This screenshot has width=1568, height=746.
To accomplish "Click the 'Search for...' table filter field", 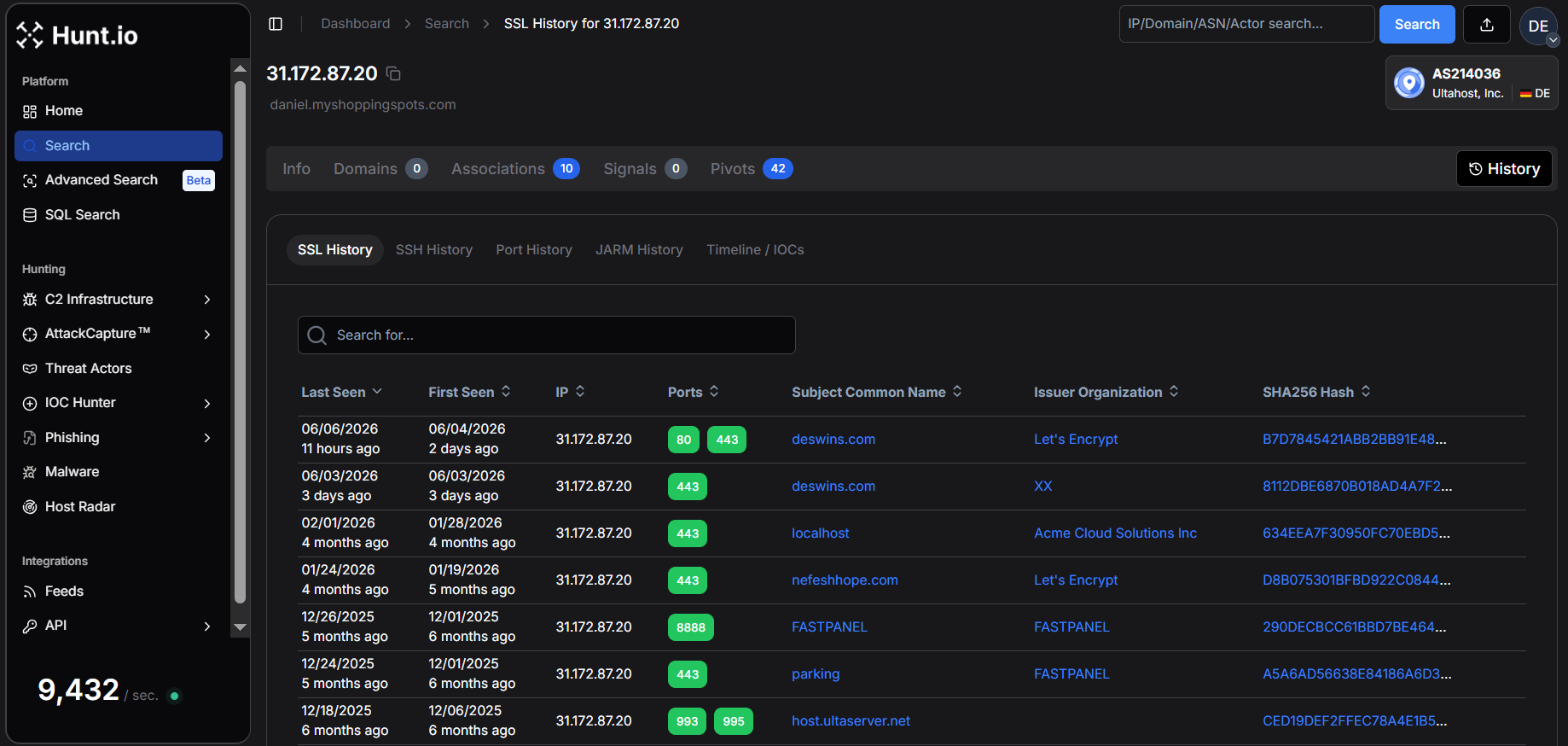I will pyautogui.click(x=547, y=335).
